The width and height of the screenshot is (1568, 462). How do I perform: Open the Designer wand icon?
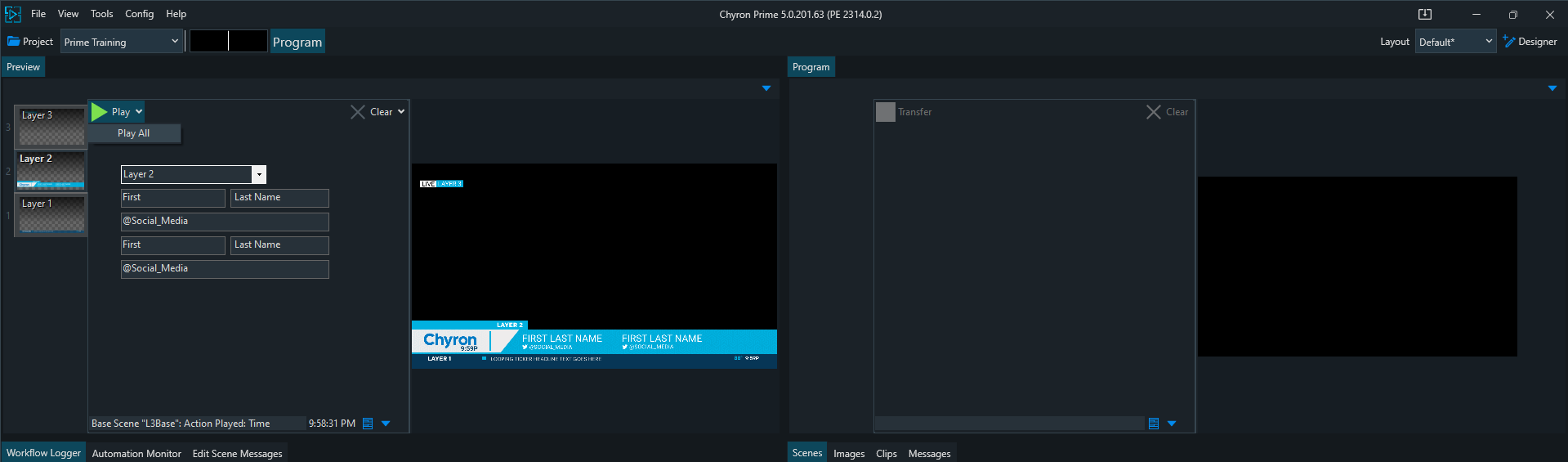(x=1508, y=42)
